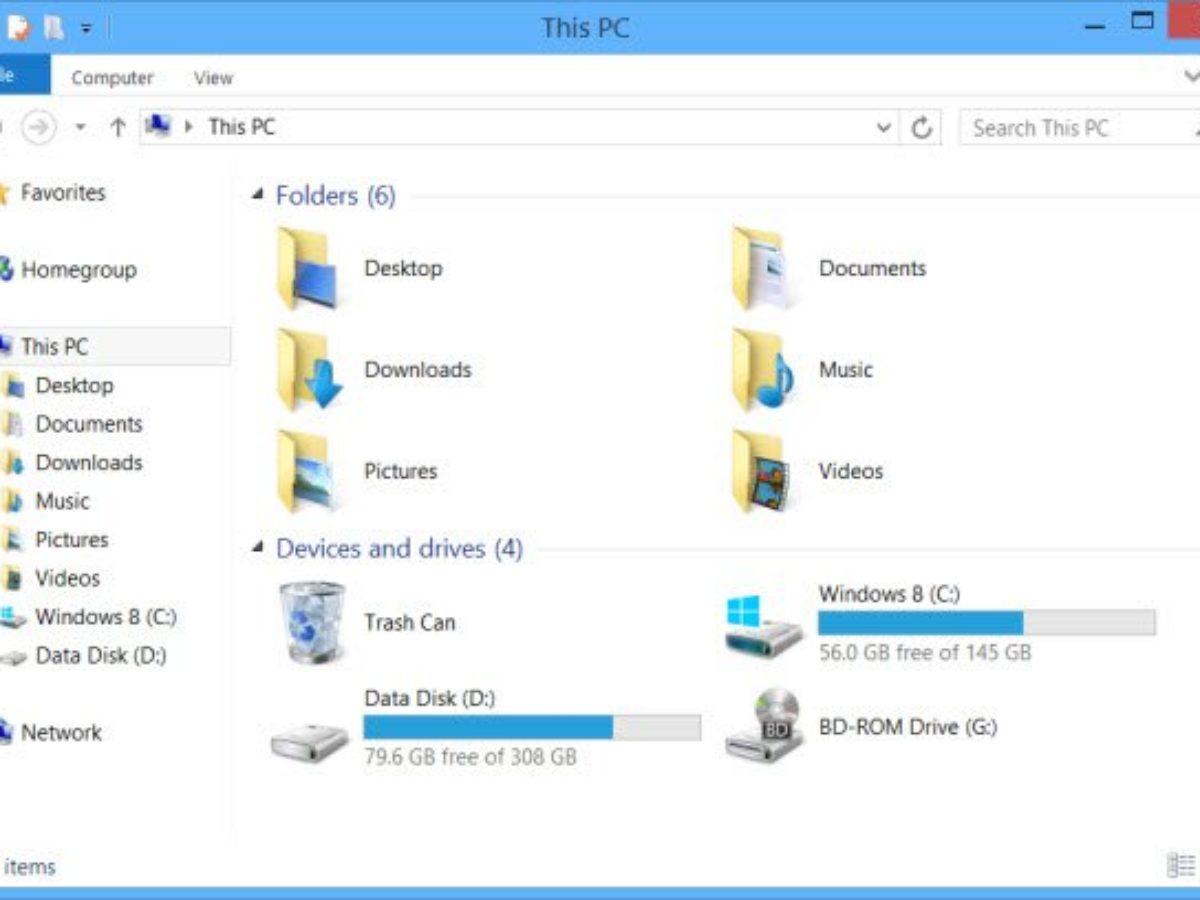Expand the ribbon with chevron
This screenshot has height=900, width=1200.
point(1191,76)
